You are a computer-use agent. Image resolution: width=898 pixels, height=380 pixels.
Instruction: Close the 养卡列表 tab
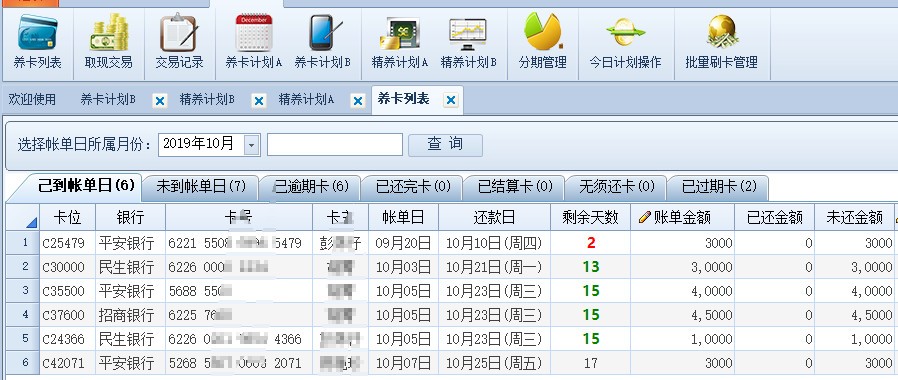[451, 100]
